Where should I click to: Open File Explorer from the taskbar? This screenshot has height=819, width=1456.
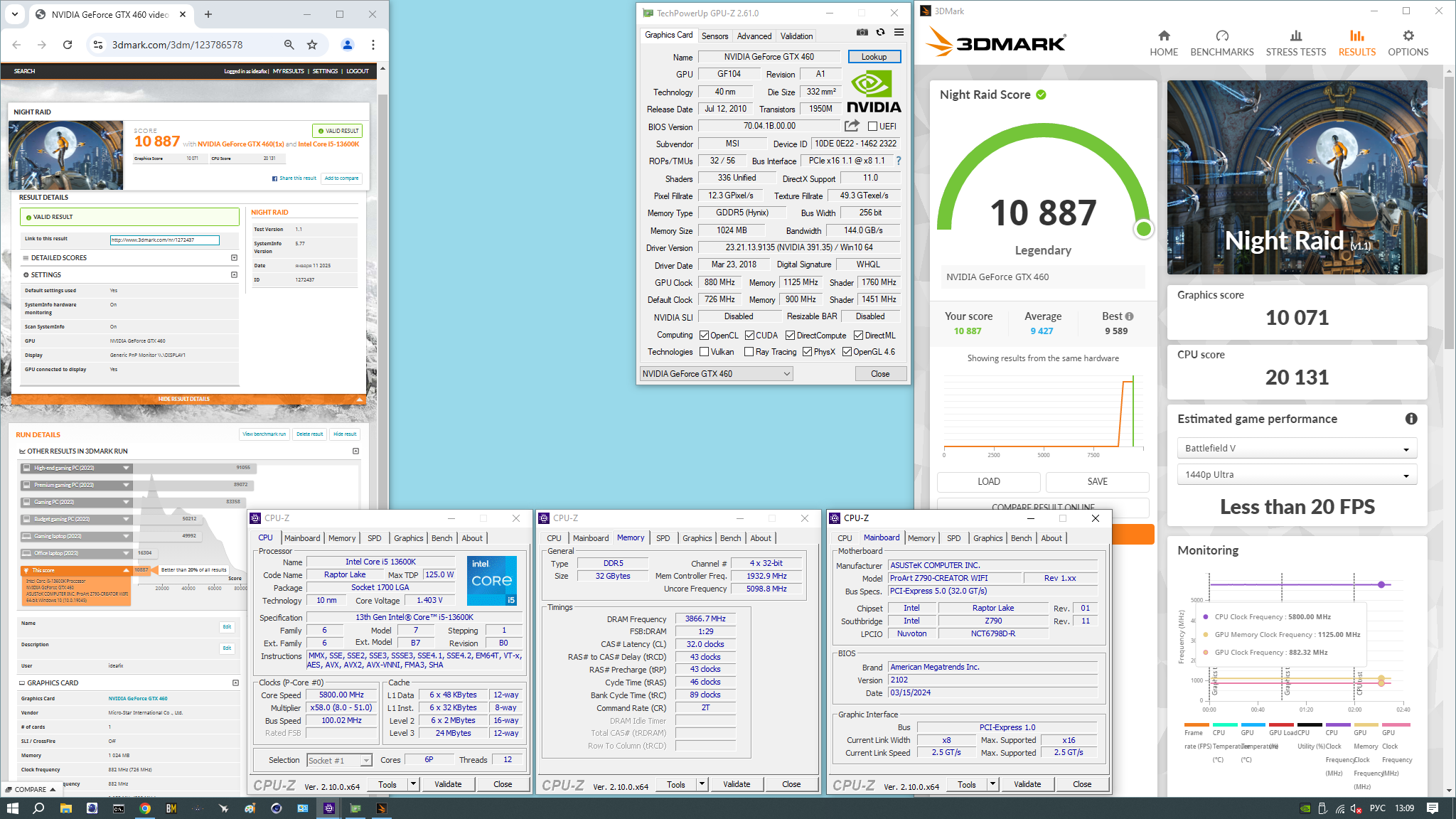click(65, 808)
